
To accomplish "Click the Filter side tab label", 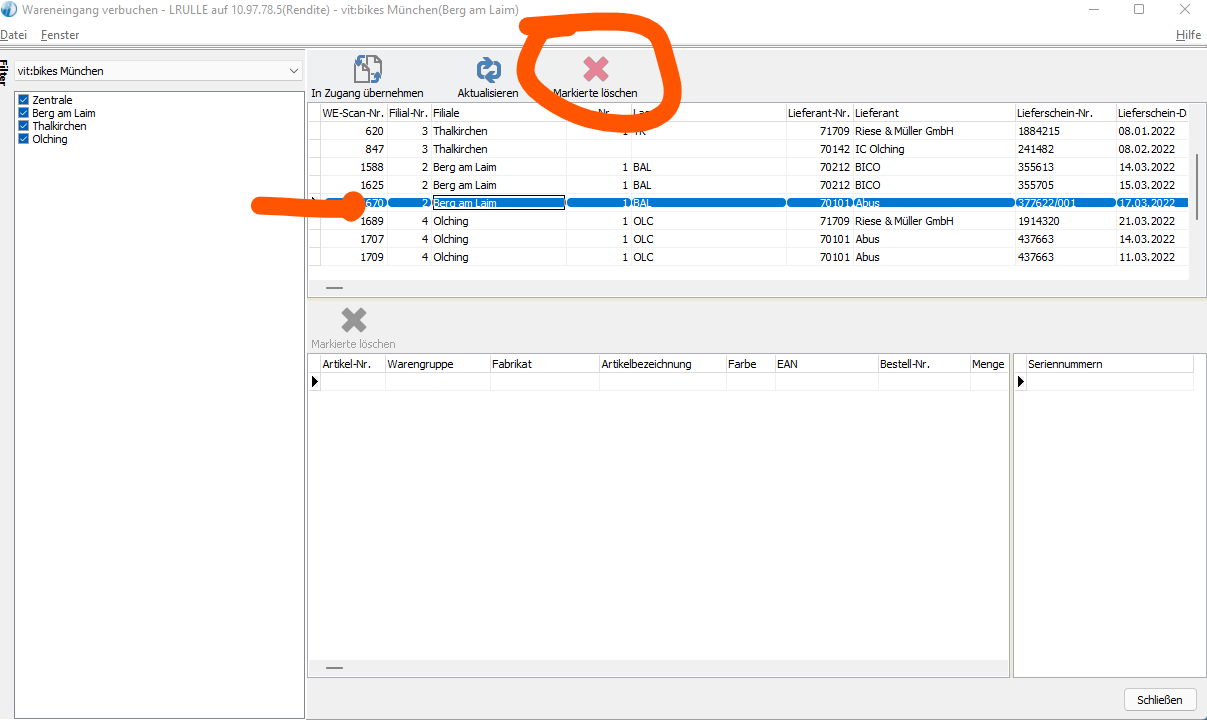I will pos(4,72).
